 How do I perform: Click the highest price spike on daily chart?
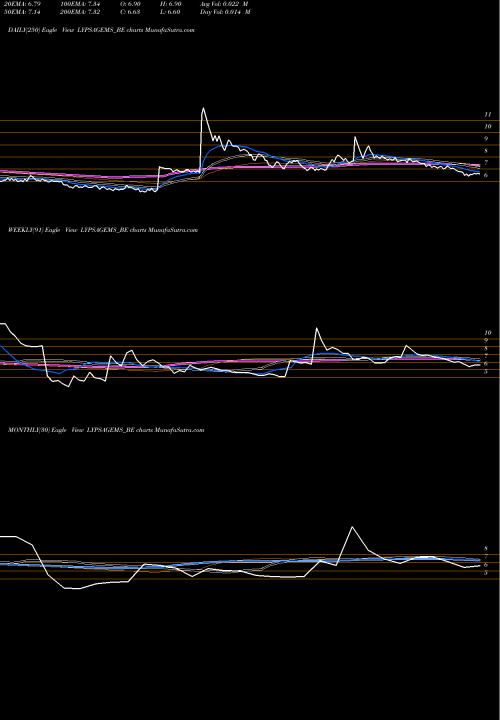coord(203,109)
